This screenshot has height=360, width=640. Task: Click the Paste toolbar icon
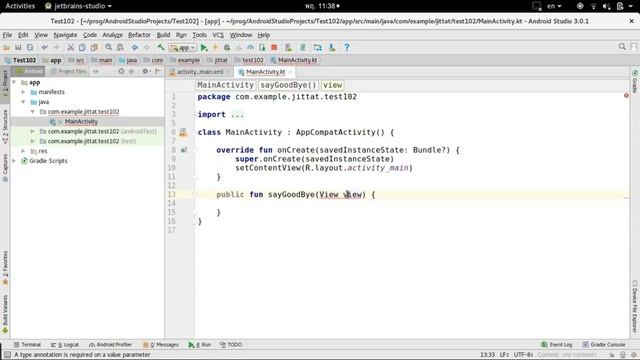pyautogui.click(x=94, y=48)
